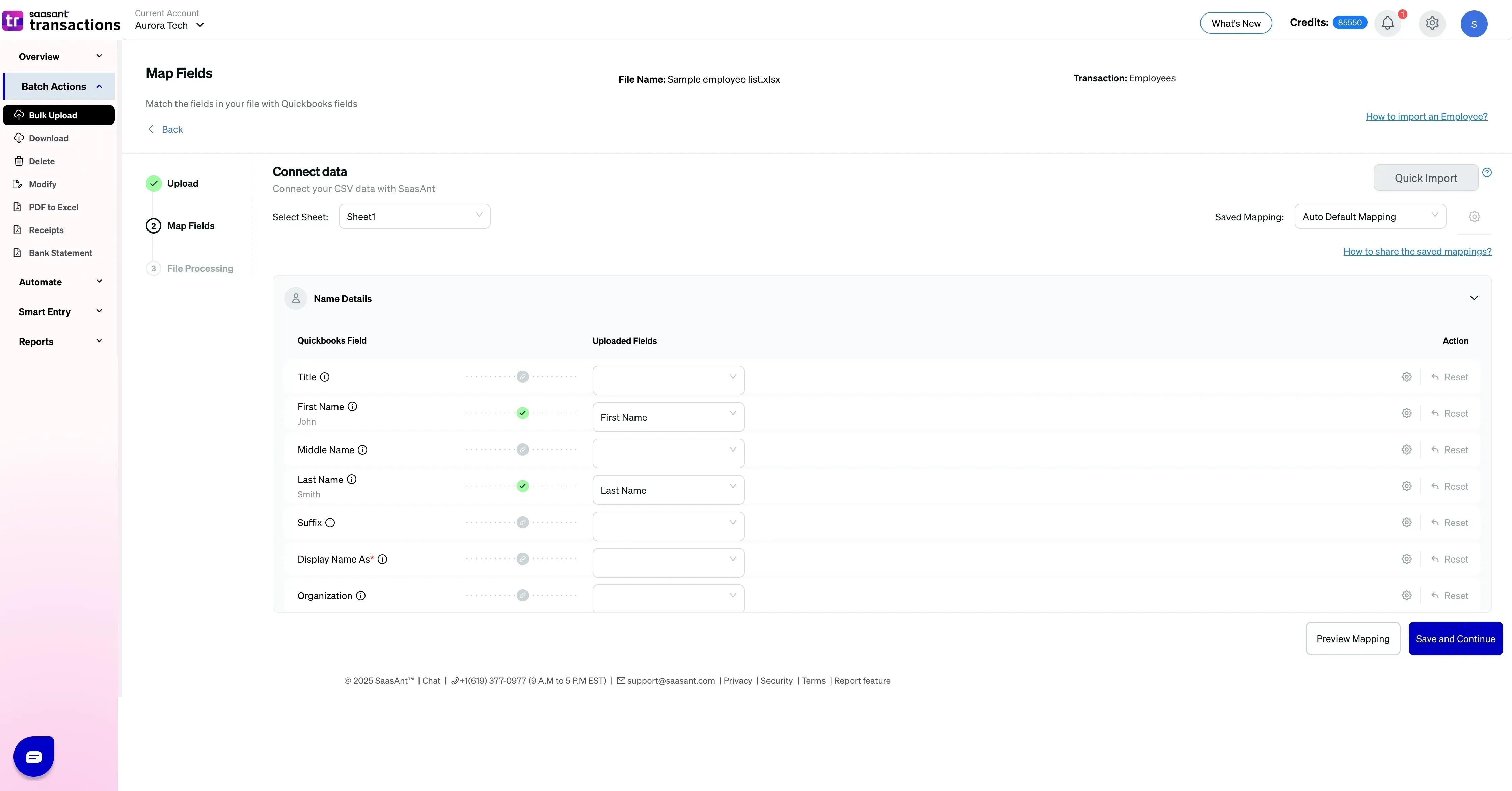1512x791 pixels.
Task: Expand the Smart Entry menu
Action: point(59,311)
